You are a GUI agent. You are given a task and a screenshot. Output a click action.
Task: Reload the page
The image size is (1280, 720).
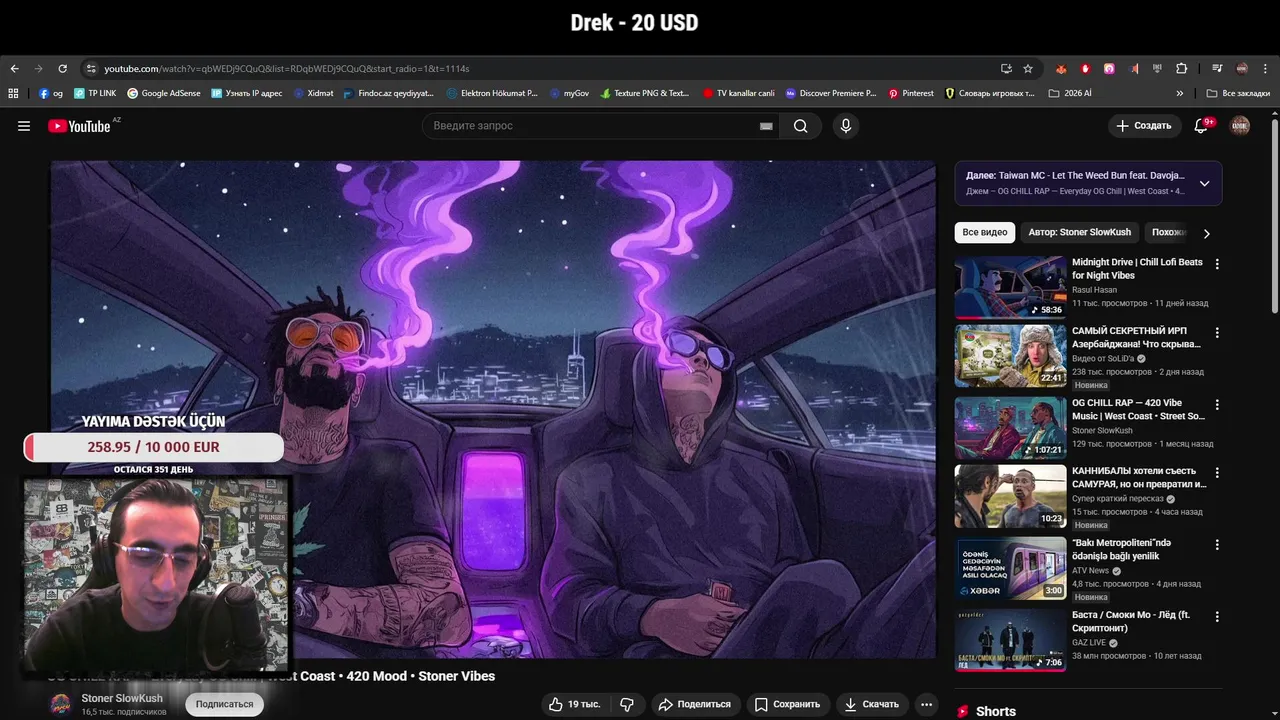pos(62,68)
